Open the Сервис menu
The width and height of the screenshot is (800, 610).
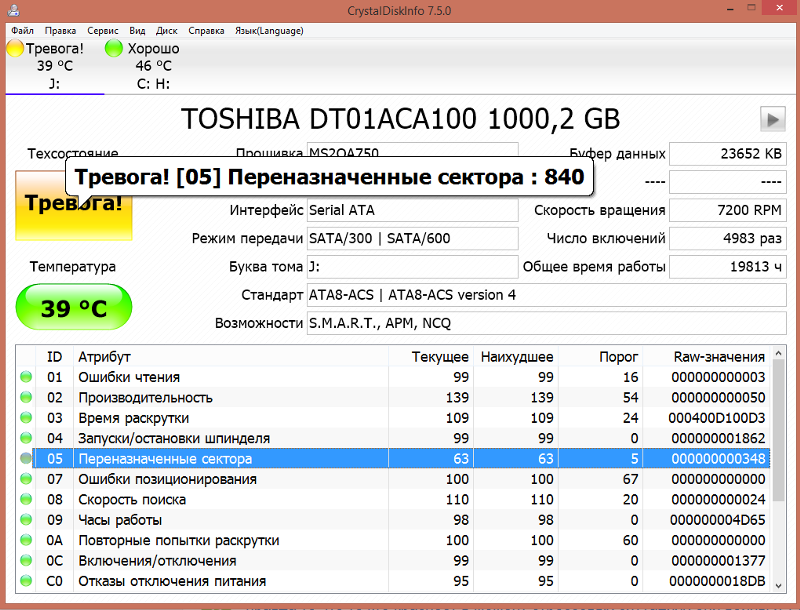click(103, 31)
